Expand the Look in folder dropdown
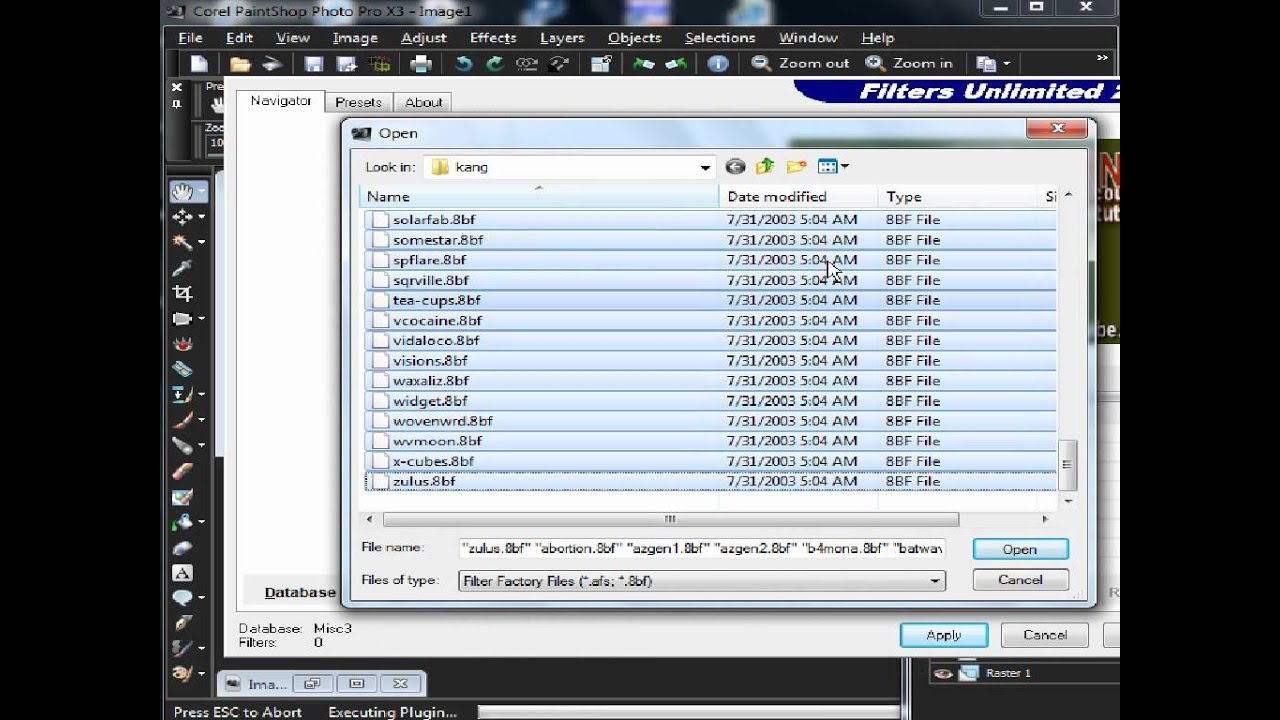The width and height of the screenshot is (1280, 720). coord(705,167)
